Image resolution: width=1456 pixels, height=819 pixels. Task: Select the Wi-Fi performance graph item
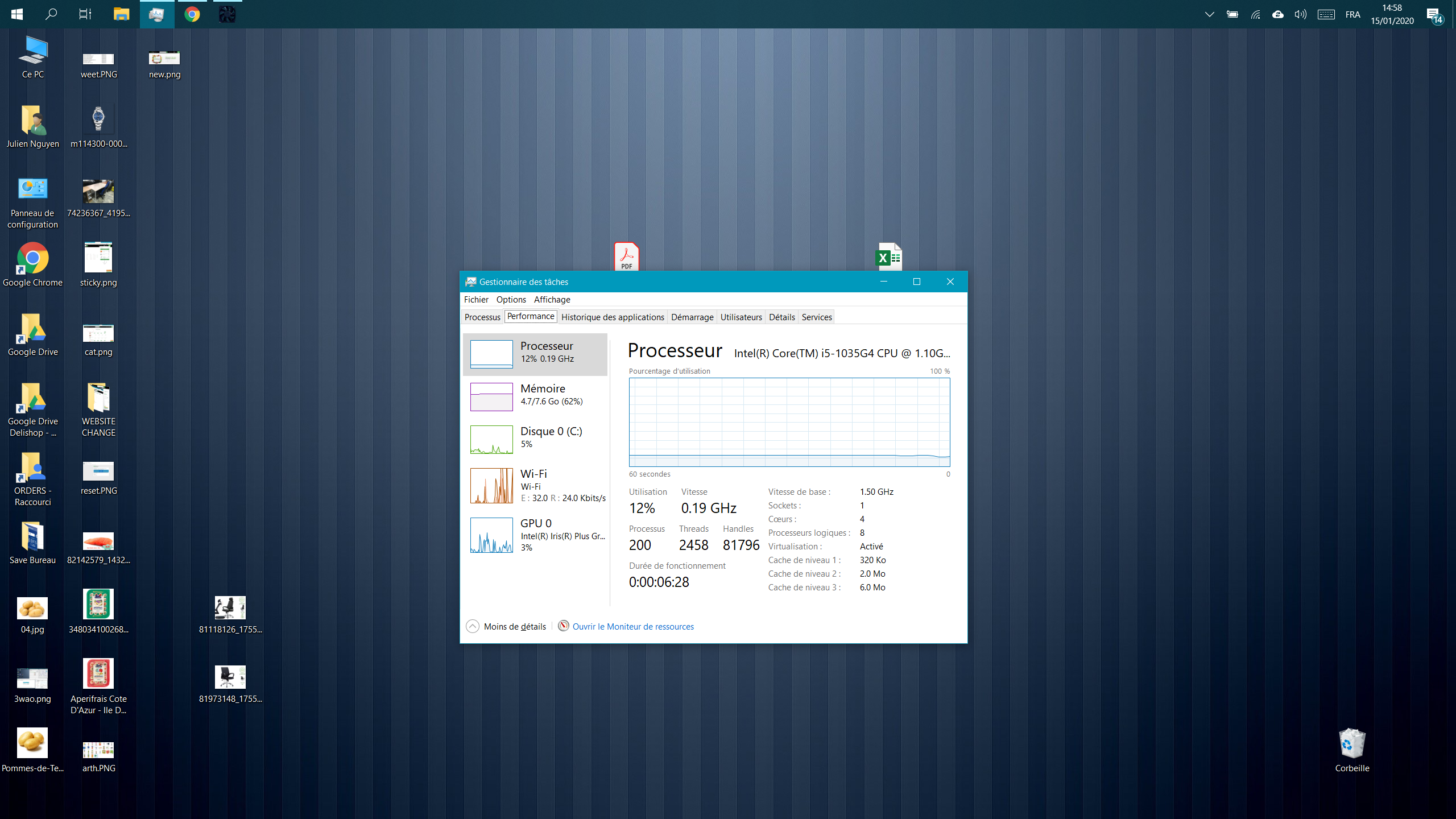coord(535,486)
